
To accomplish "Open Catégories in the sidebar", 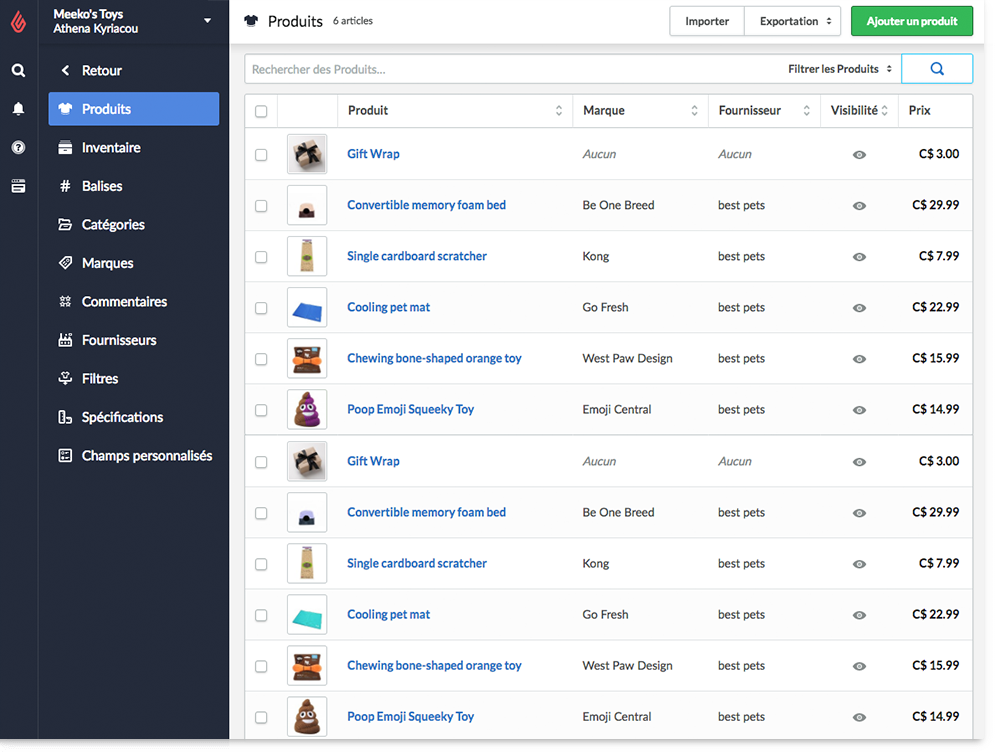I will [113, 225].
